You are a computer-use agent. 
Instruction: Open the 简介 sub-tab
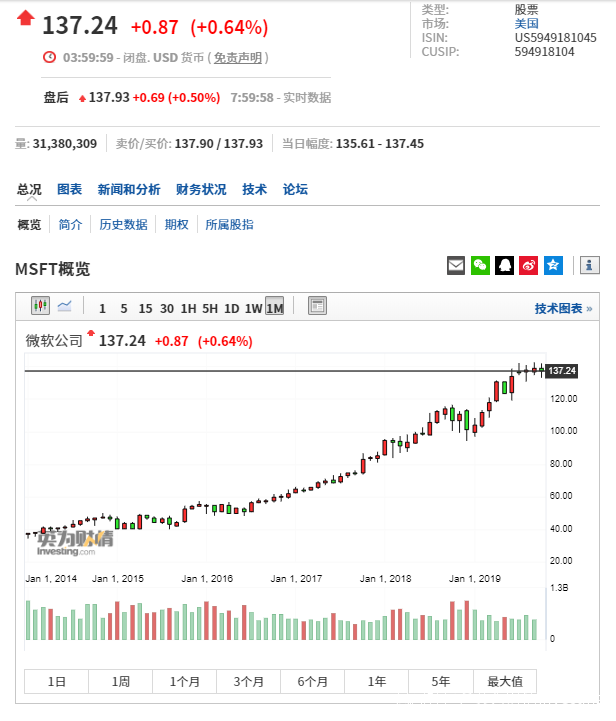70,225
